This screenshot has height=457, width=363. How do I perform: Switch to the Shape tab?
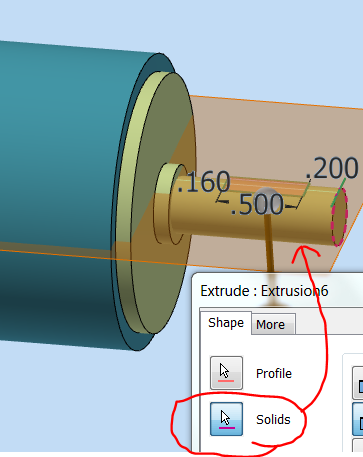coord(226,323)
